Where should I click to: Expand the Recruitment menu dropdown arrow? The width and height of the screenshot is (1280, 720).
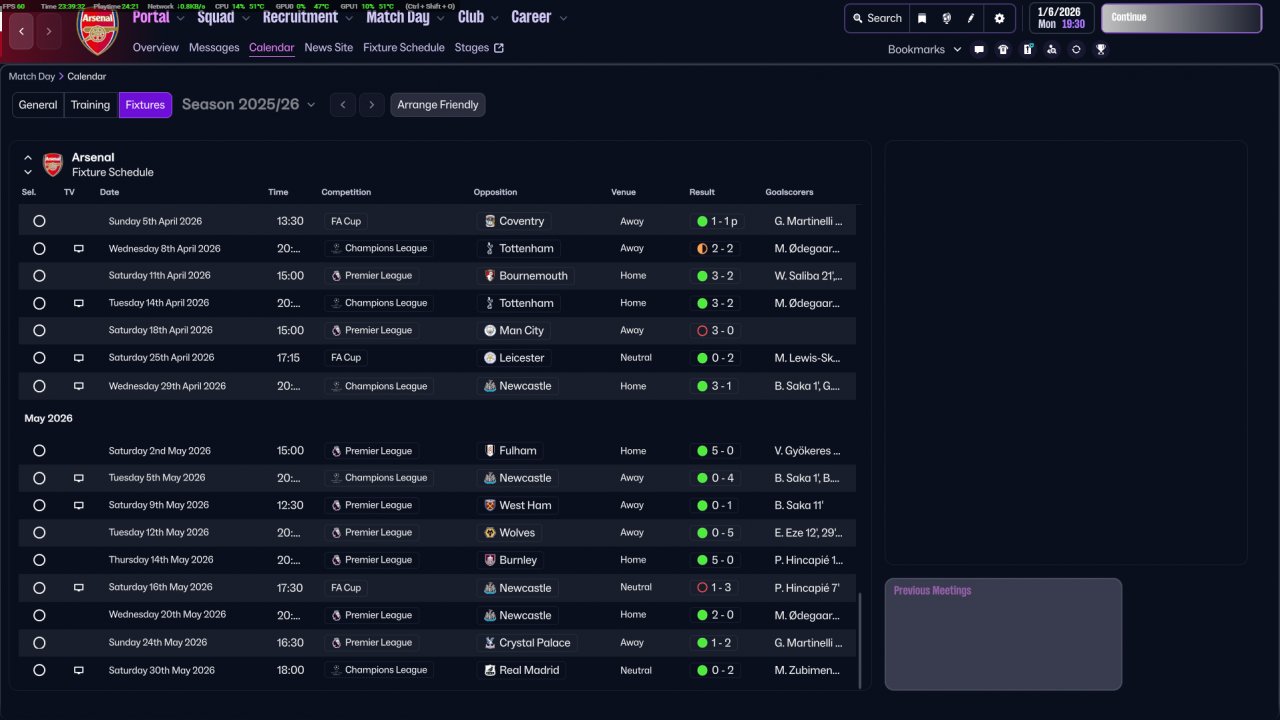coord(349,18)
